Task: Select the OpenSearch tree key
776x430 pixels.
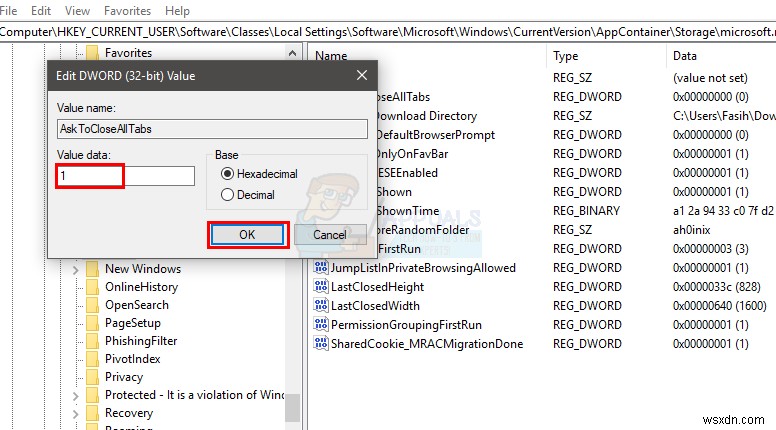Action: pos(137,305)
